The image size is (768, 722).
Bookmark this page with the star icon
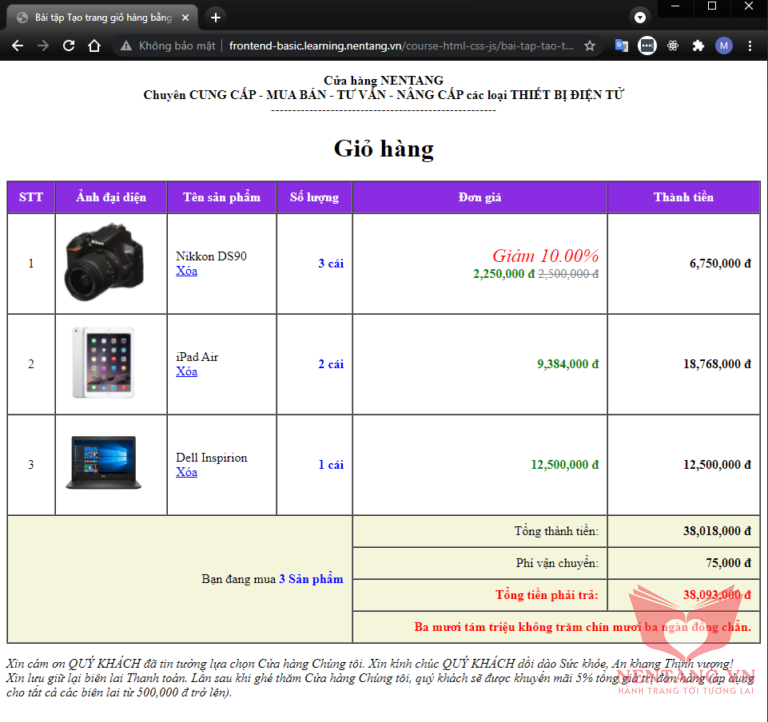click(590, 46)
